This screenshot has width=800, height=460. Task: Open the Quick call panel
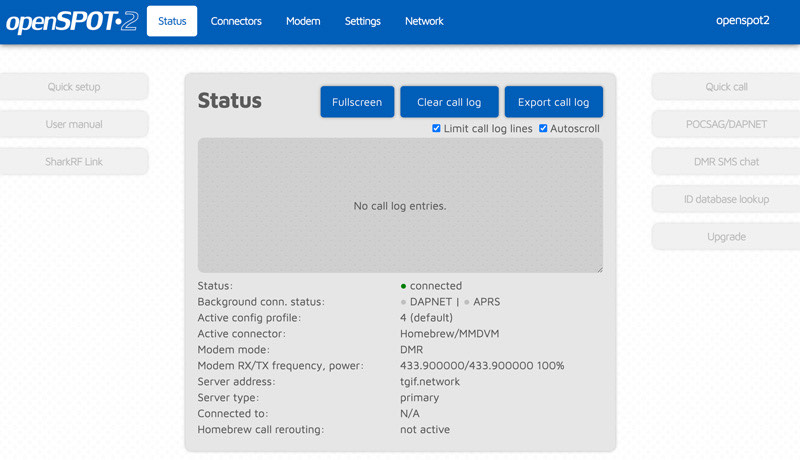(x=726, y=87)
